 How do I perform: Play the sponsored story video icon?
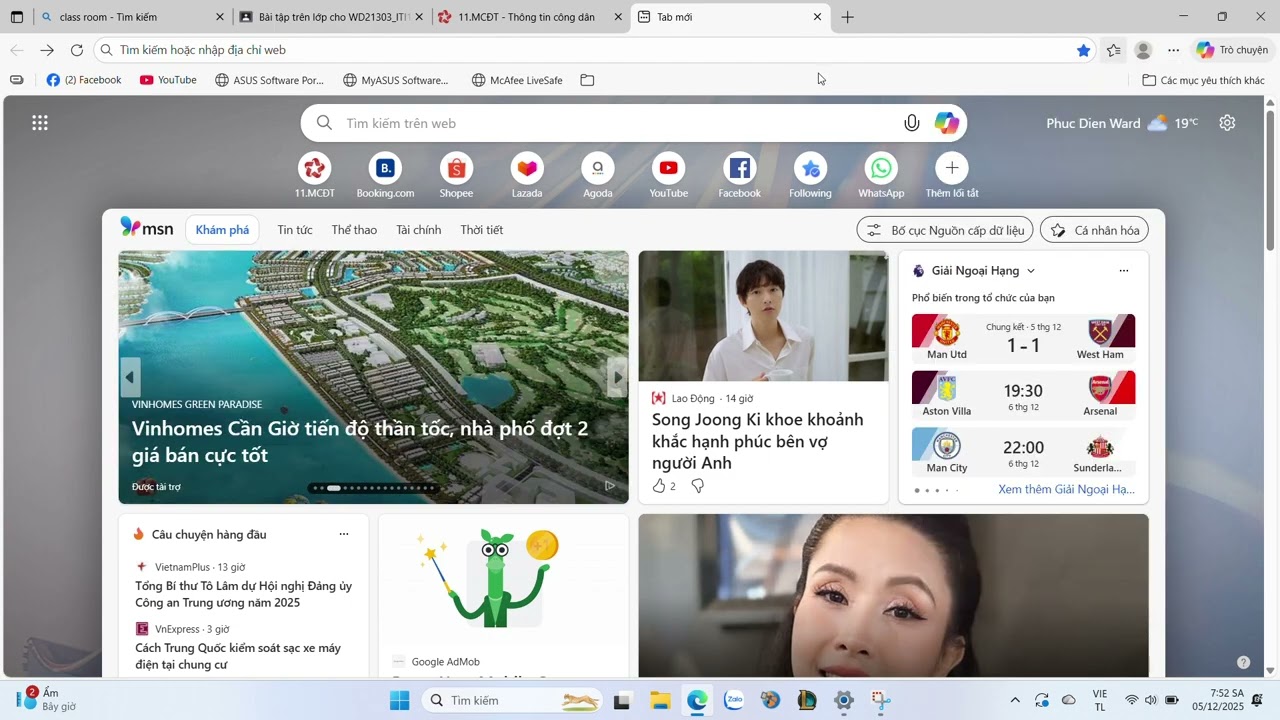click(x=610, y=486)
